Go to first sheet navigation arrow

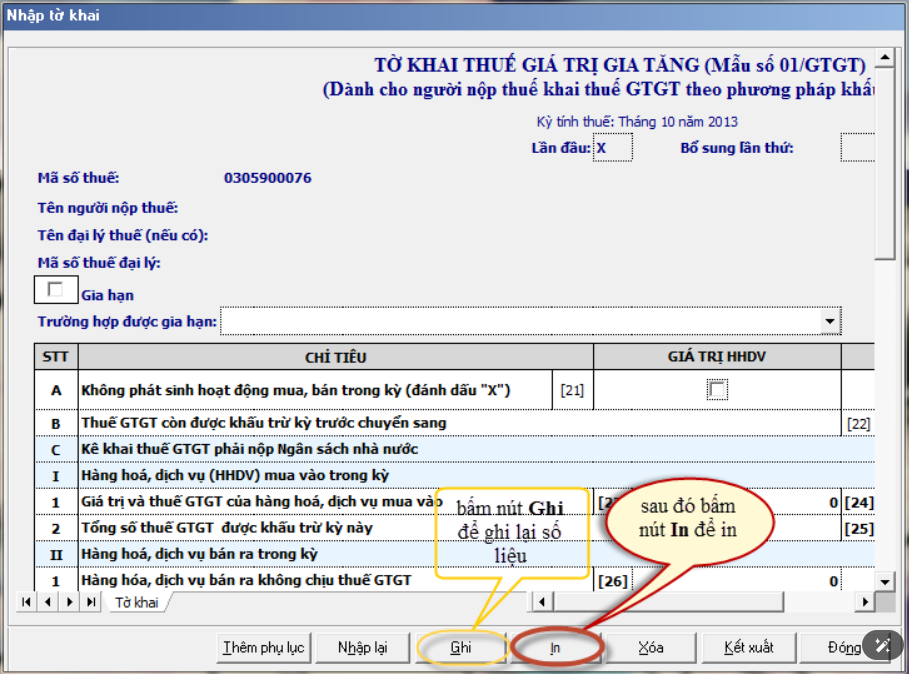[26, 602]
